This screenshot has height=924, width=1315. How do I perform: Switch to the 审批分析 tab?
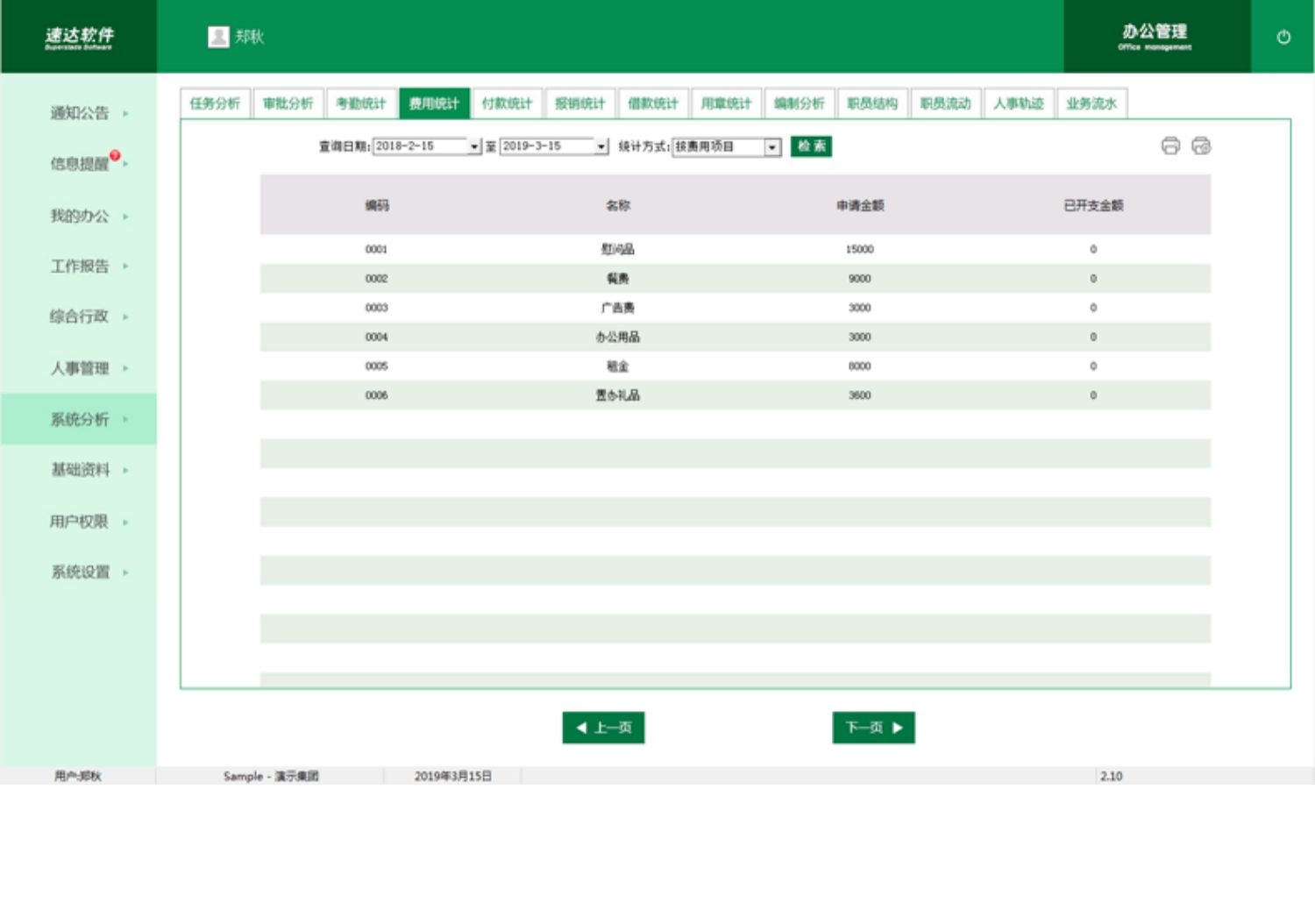288,103
